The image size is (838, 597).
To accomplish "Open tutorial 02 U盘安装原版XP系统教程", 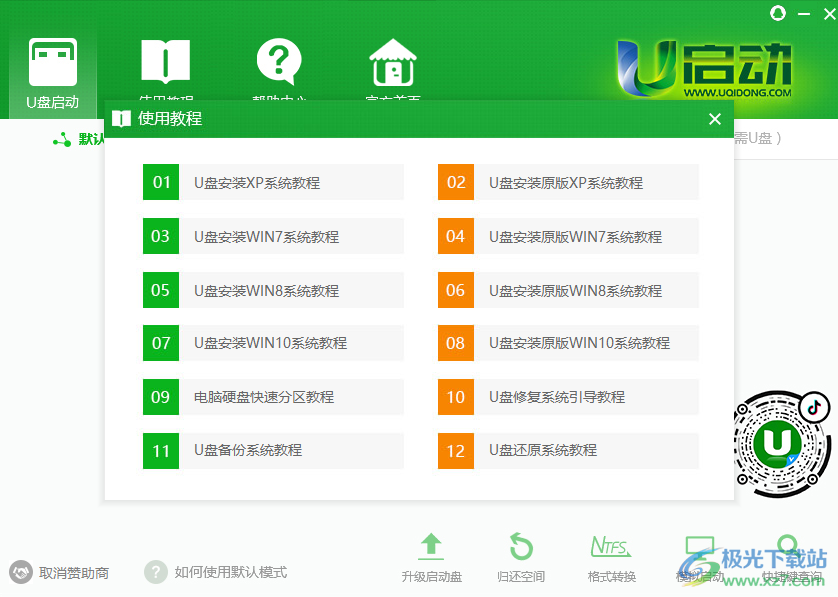I will [568, 182].
